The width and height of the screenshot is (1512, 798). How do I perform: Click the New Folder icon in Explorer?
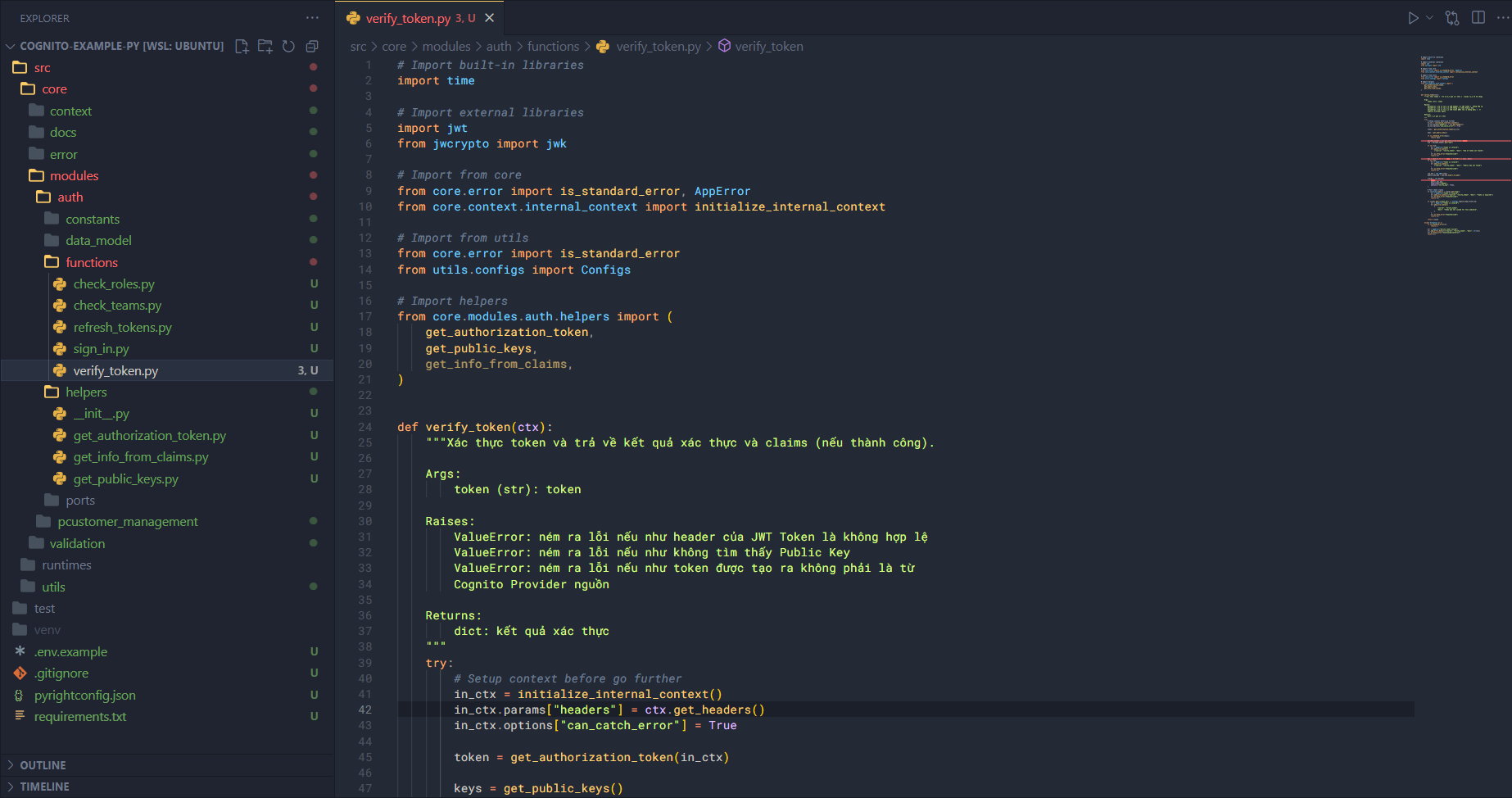(265, 46)
